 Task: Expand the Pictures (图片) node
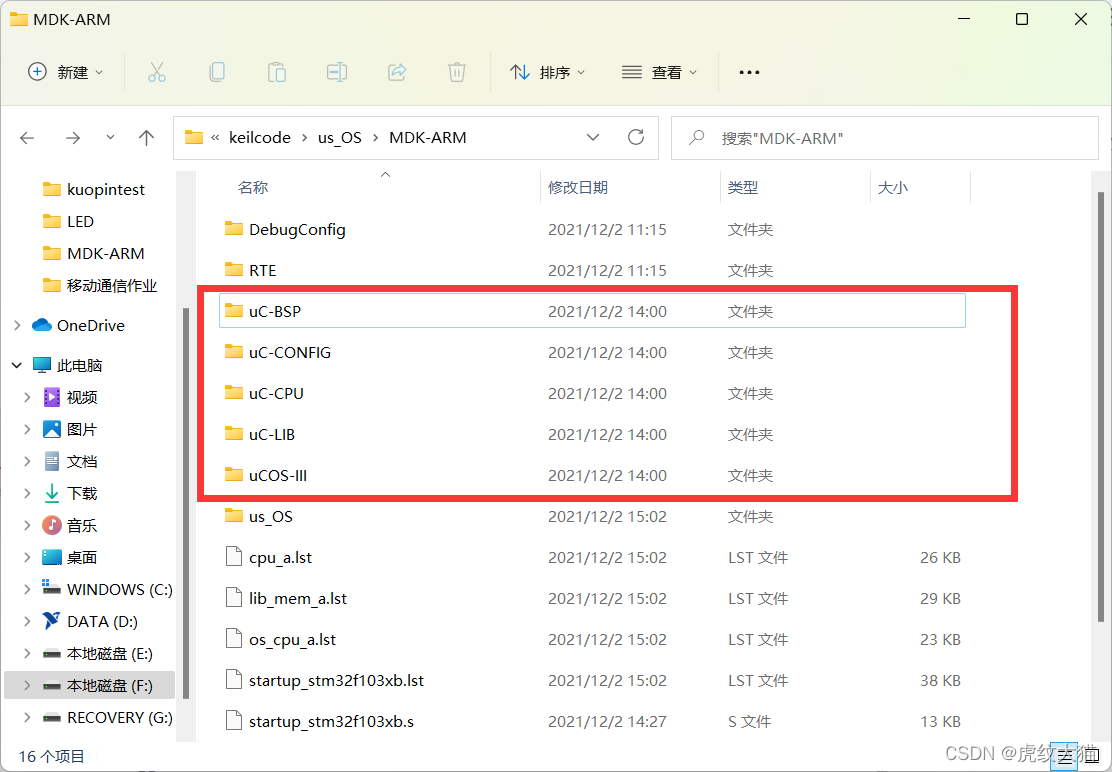click(27, 429)
